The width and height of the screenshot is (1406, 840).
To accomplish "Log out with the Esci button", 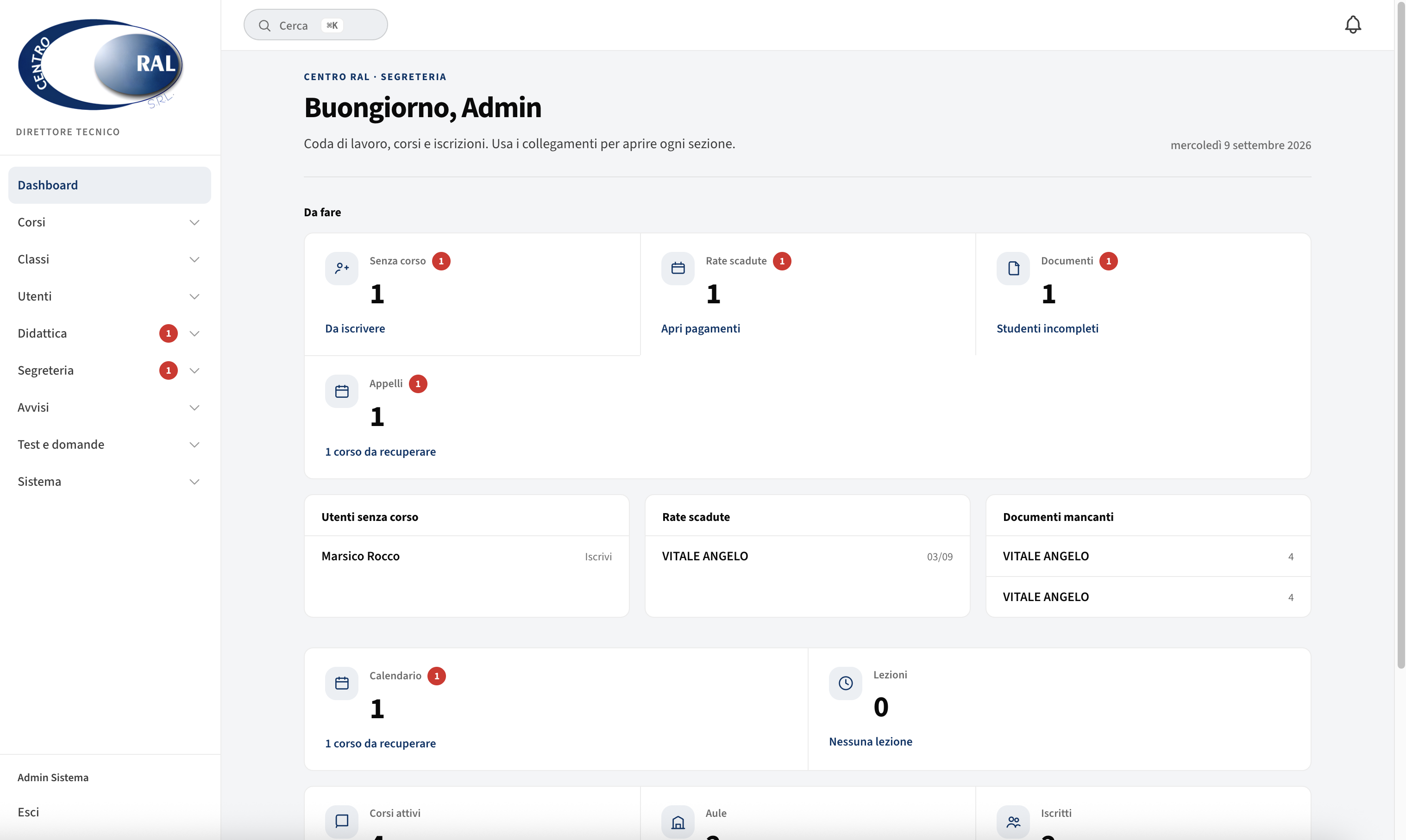I will (28, 812).
